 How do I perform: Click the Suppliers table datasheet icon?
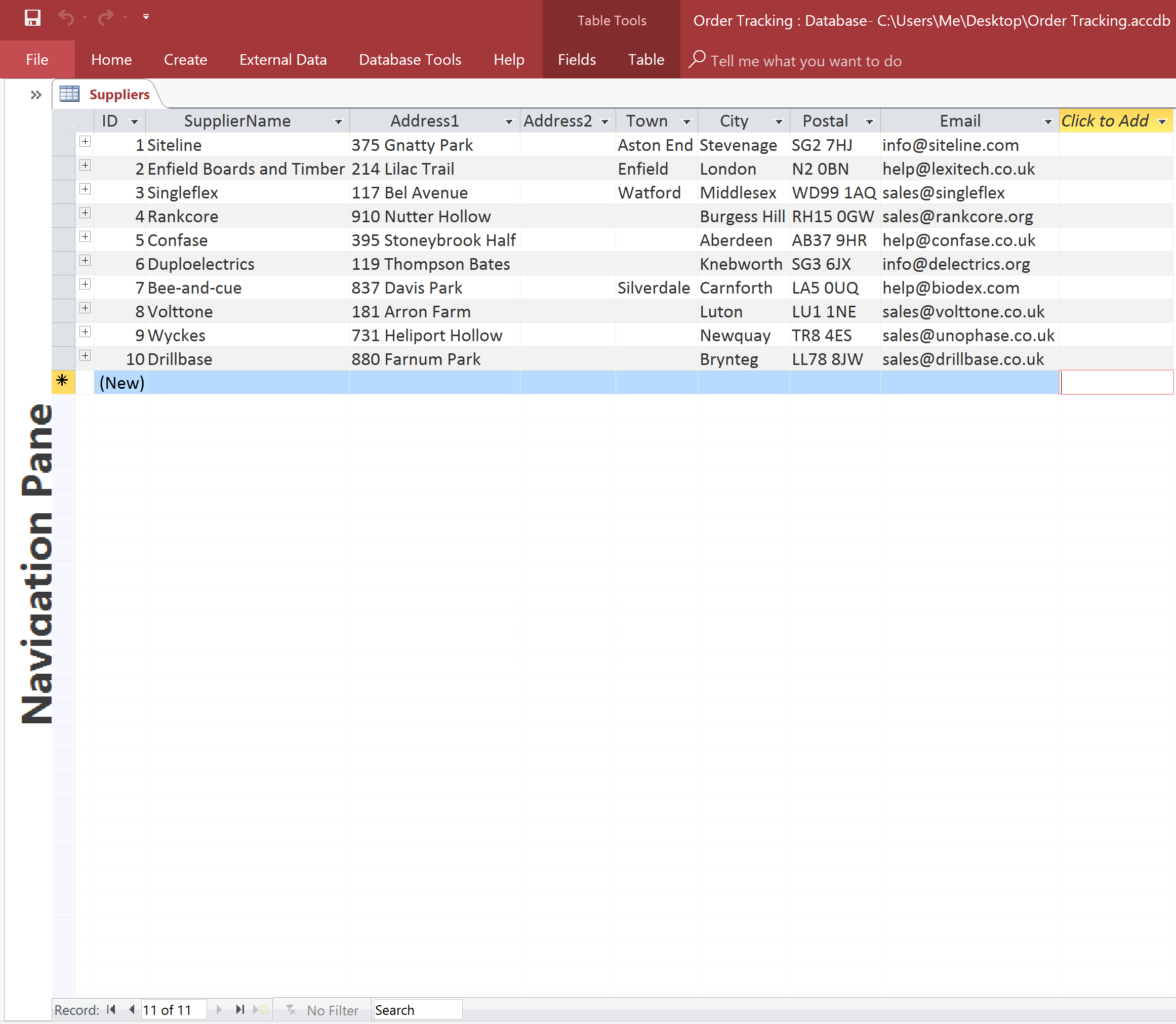point(70,94)
